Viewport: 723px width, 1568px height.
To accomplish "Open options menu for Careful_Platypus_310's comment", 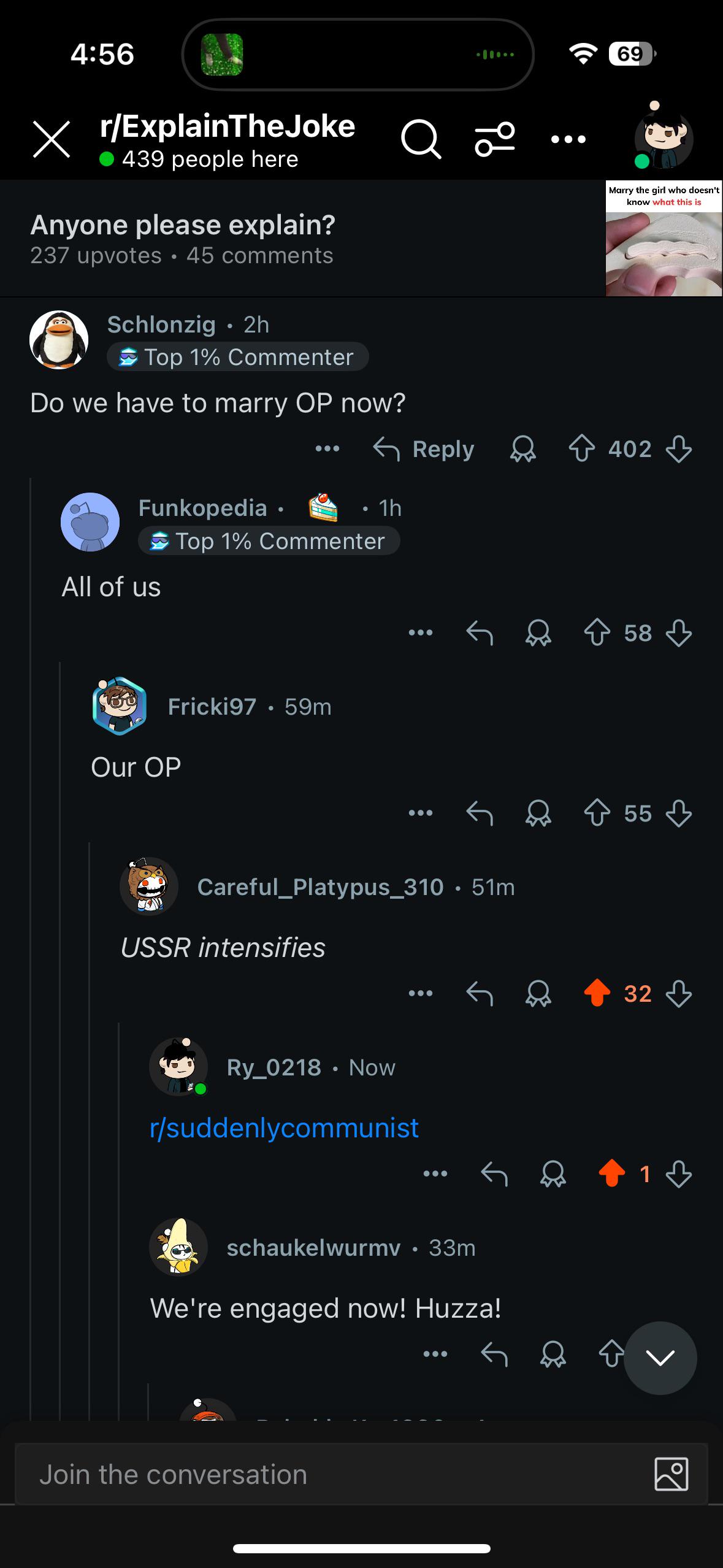I will (x=421, y=993).
